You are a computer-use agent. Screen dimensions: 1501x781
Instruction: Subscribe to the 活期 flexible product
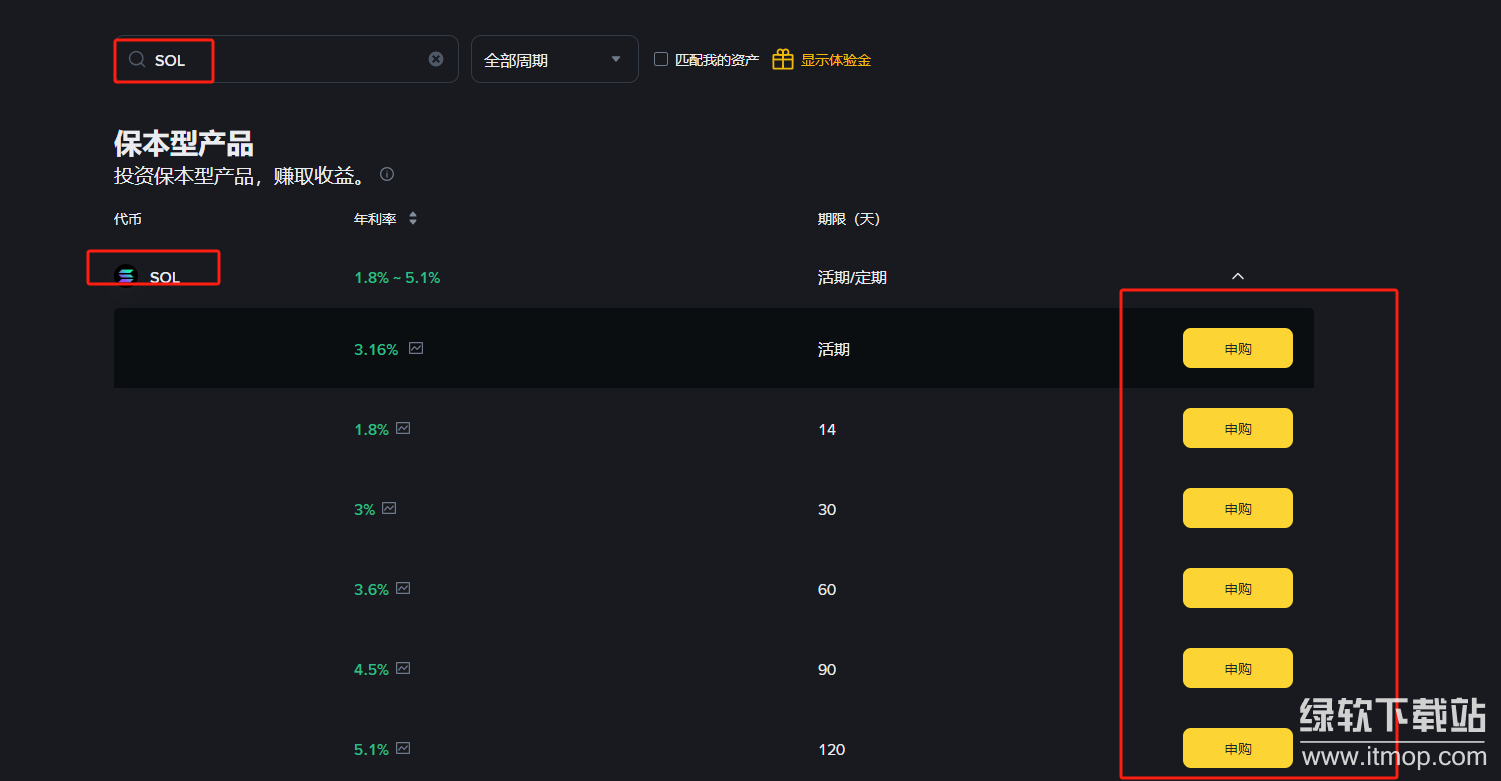point(1237,349)
